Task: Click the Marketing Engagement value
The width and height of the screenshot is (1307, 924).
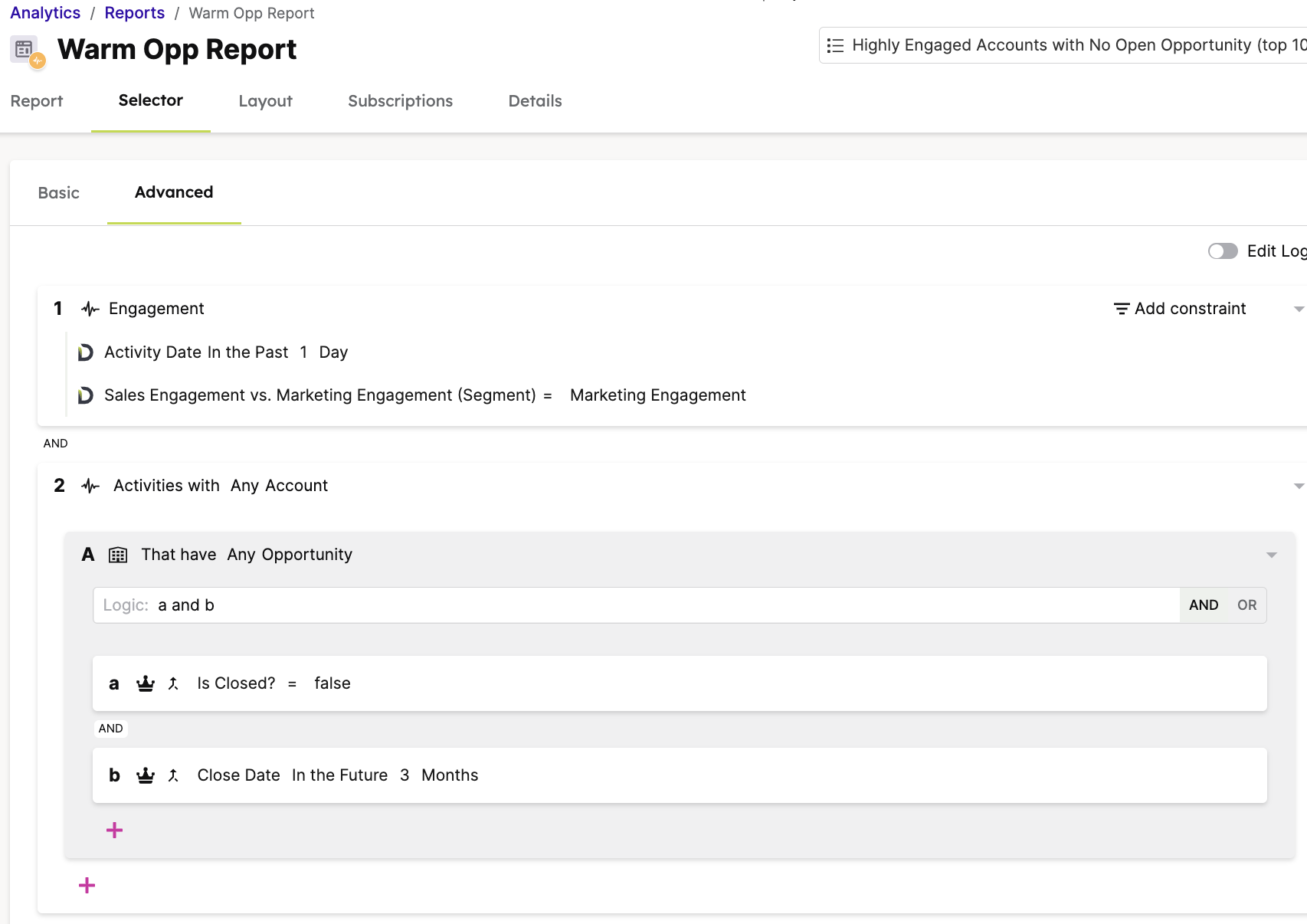Action: [x=658, y=395]
